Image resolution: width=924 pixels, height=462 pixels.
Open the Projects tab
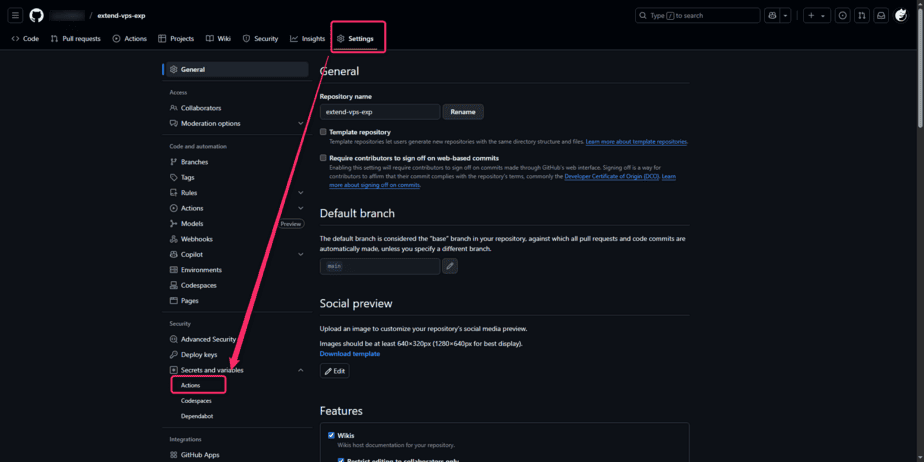point(176,39)
